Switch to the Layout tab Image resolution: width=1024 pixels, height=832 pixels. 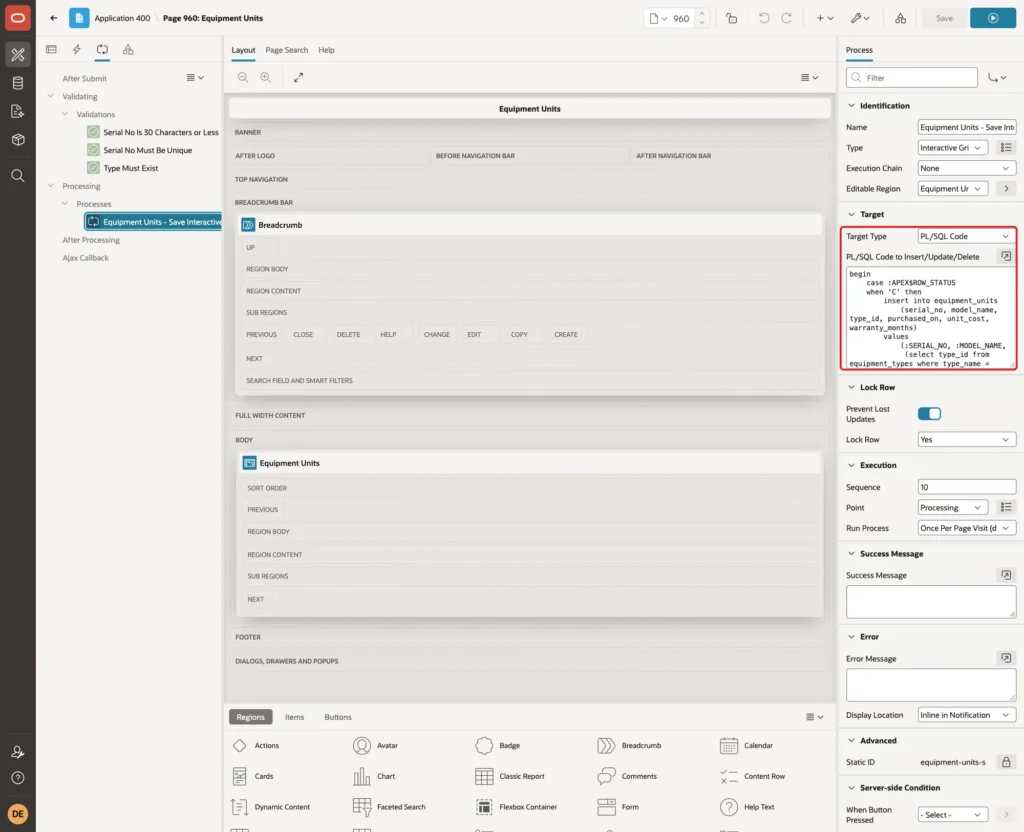[243, 50]
